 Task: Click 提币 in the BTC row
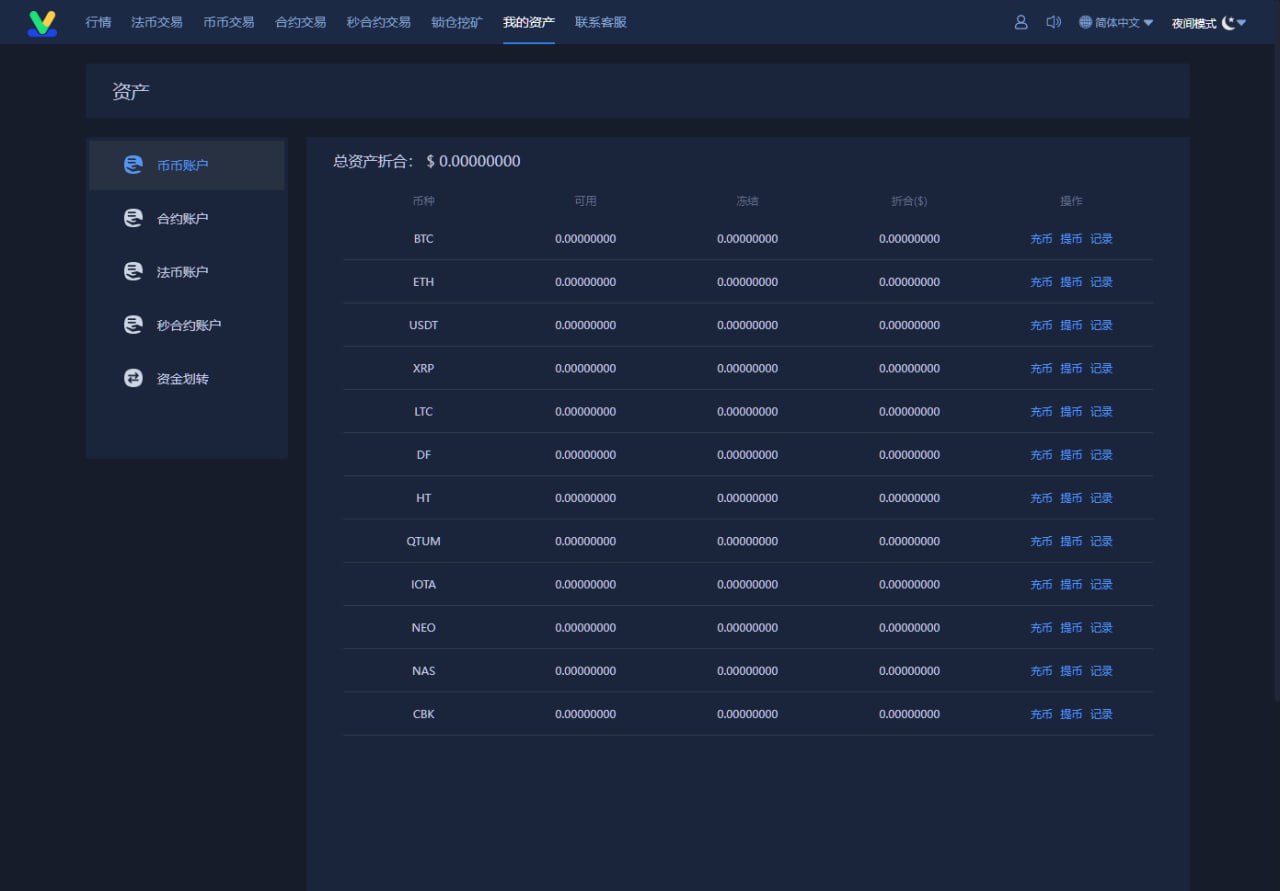(x=1071, y=239)
